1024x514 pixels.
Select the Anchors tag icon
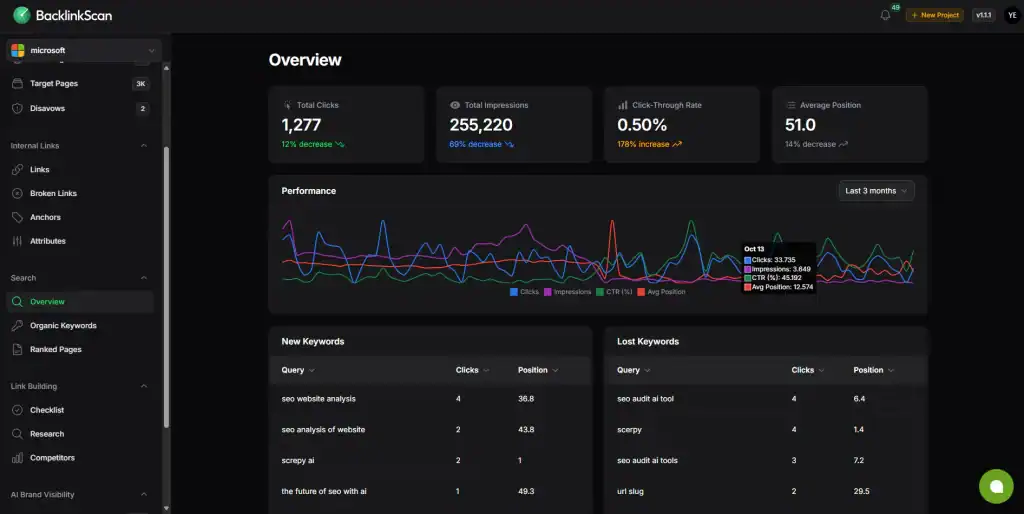coord(18,217)
